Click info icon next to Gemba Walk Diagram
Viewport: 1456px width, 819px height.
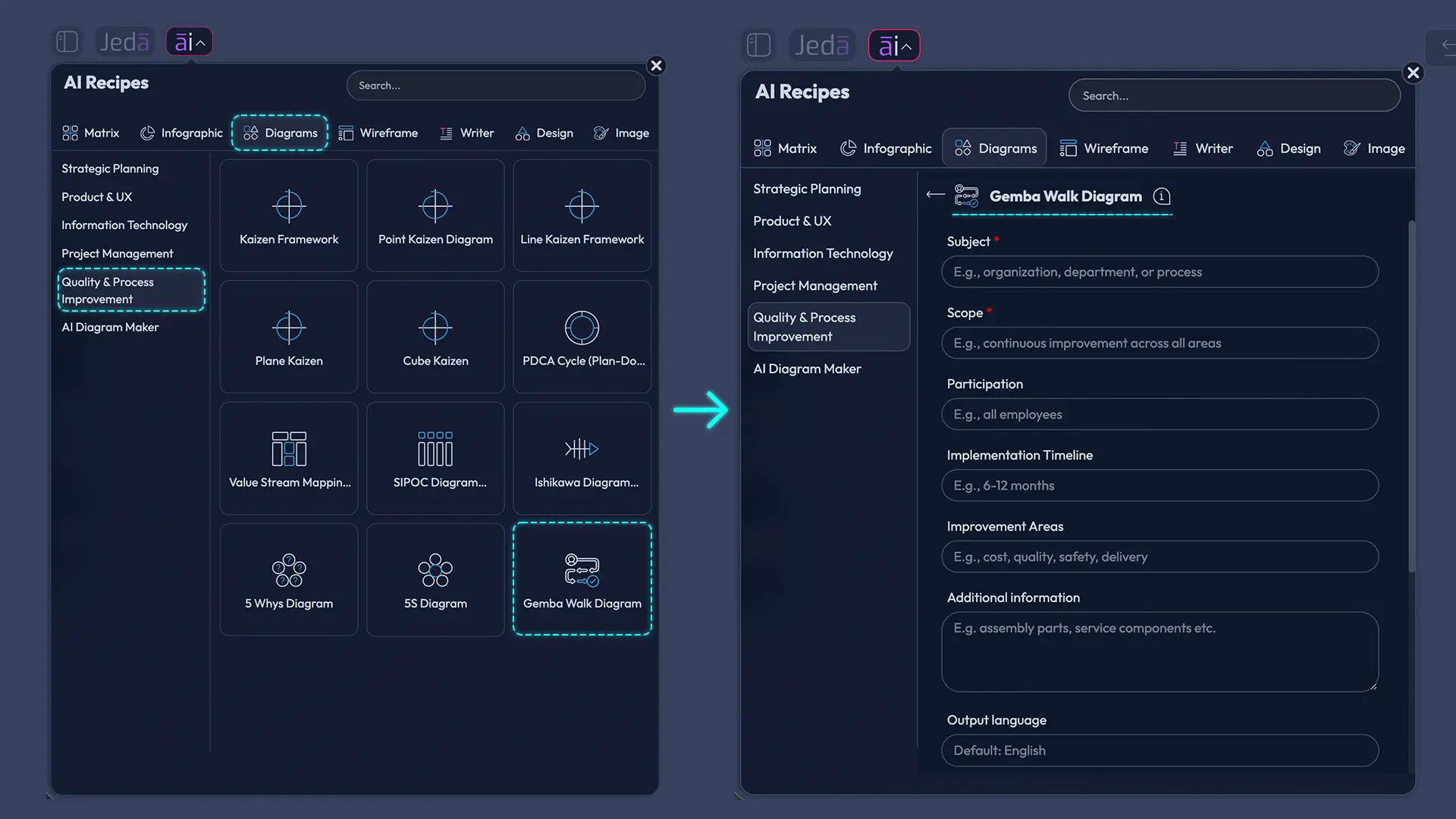click(x=1162, y=196)
